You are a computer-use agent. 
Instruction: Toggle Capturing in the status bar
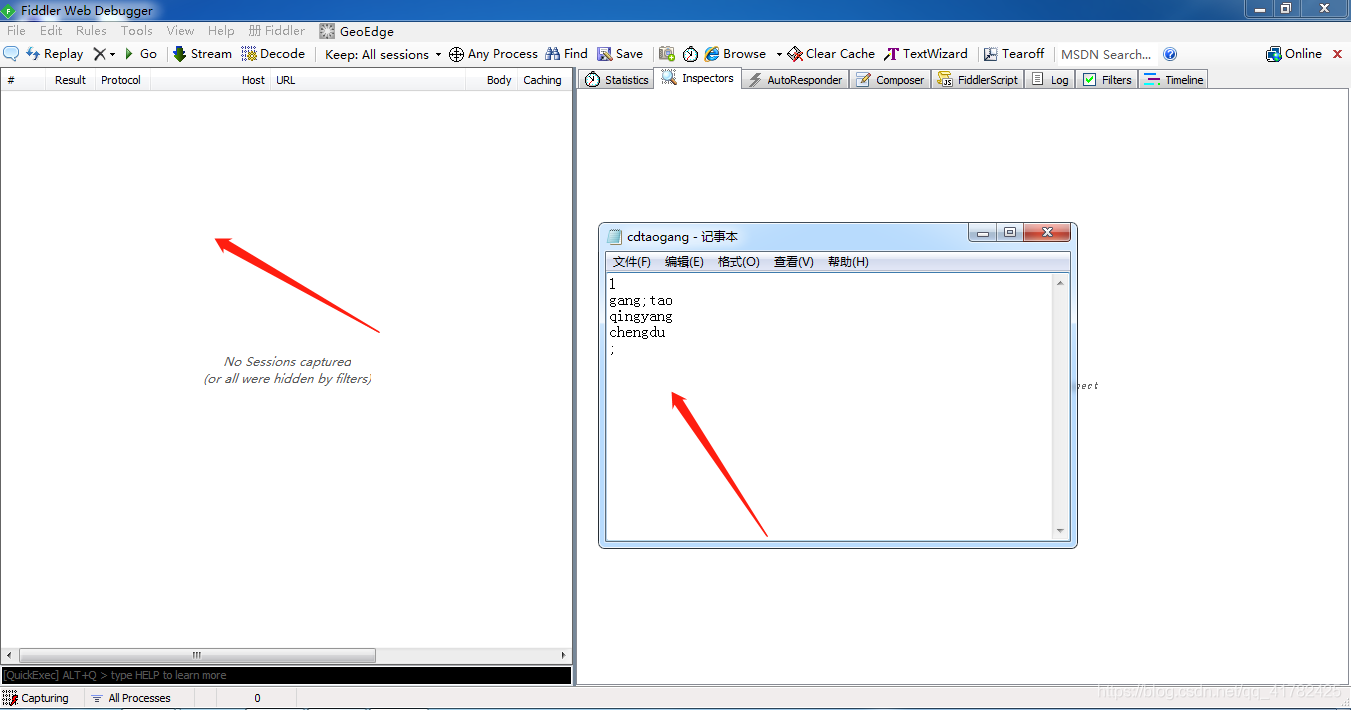(36, 698)
